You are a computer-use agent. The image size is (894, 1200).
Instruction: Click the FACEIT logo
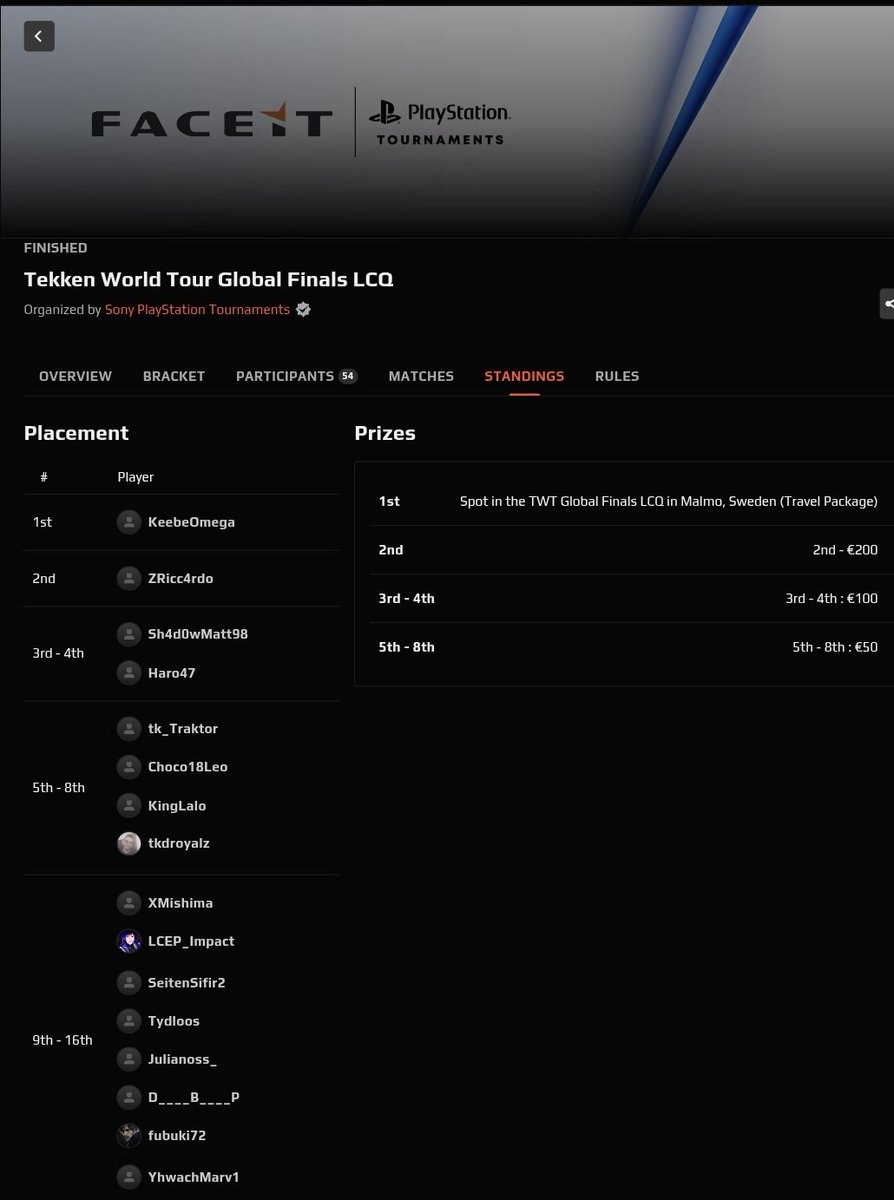point(211,122)
